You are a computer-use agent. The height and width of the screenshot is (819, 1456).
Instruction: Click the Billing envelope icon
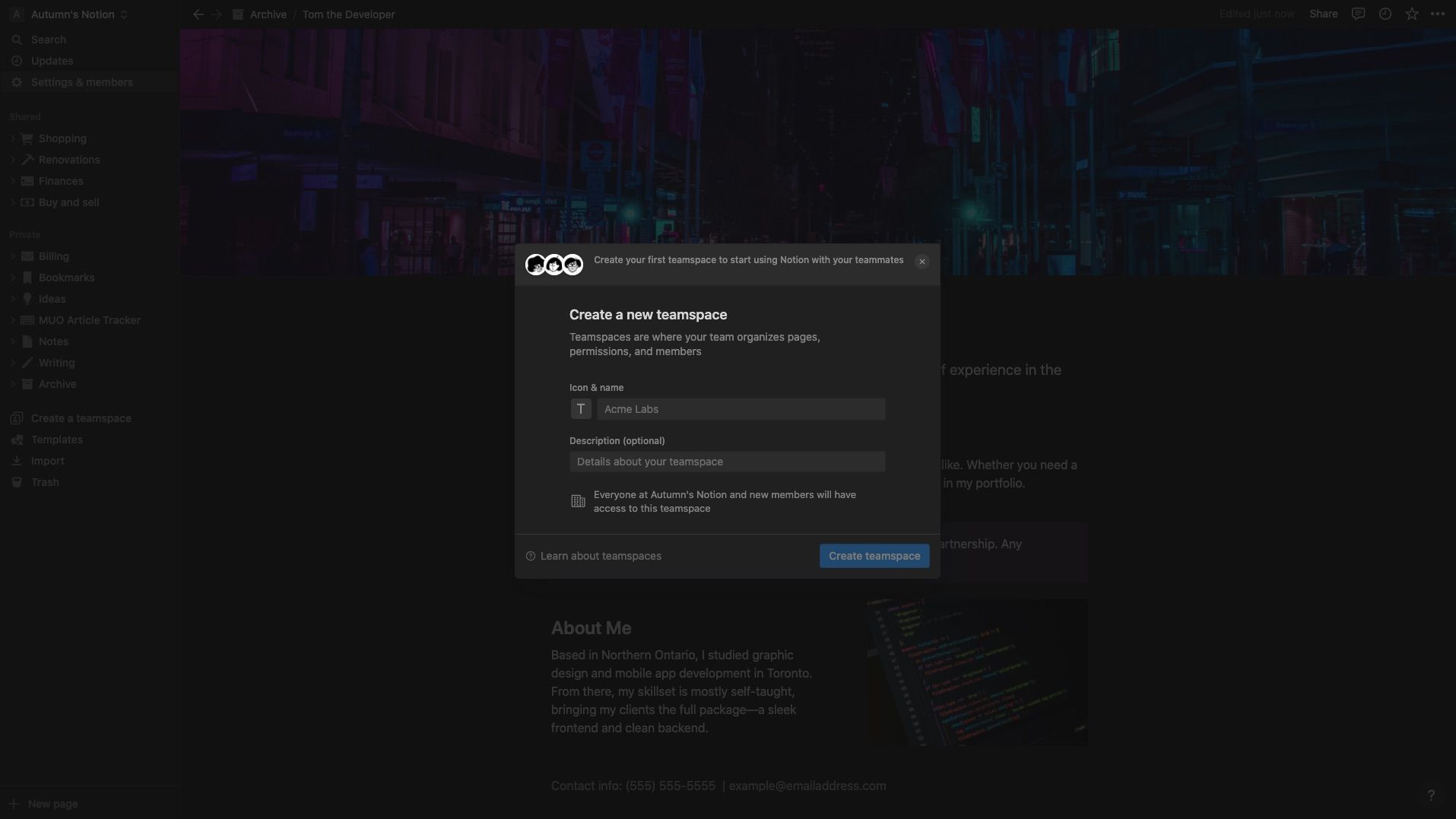tap(27, 256)
